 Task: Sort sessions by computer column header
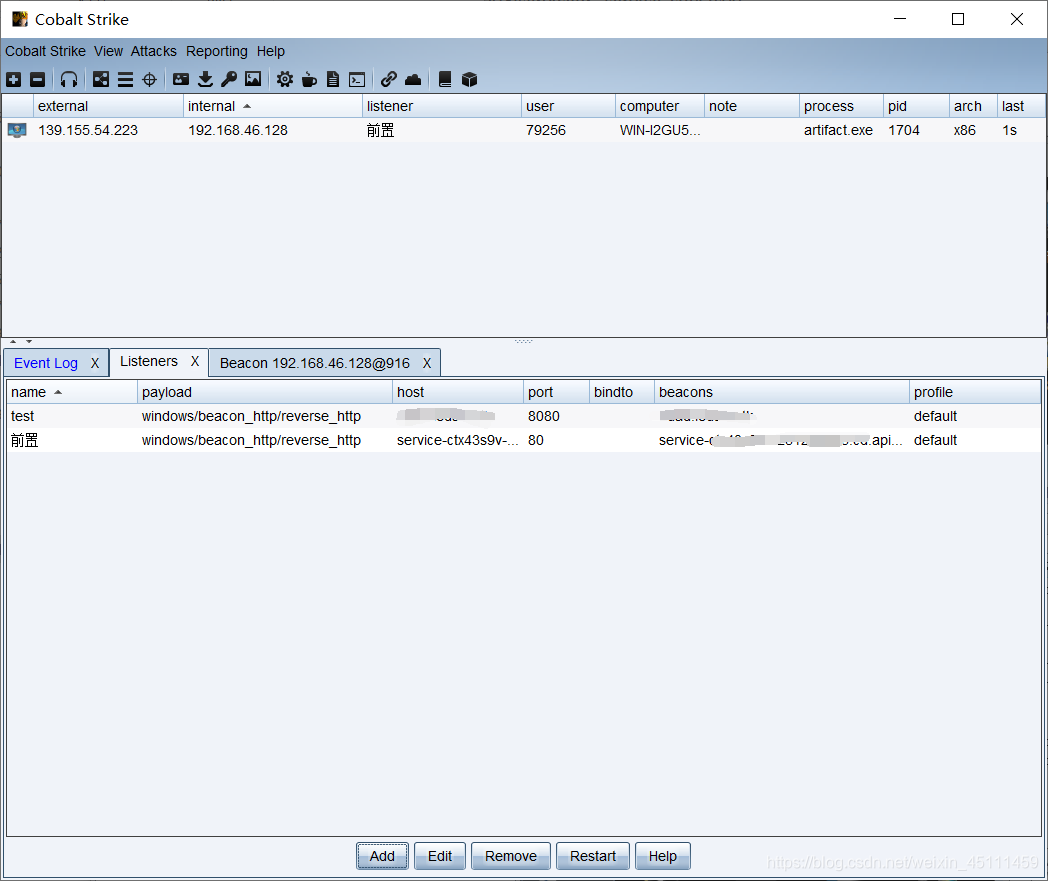pos(660,106)
